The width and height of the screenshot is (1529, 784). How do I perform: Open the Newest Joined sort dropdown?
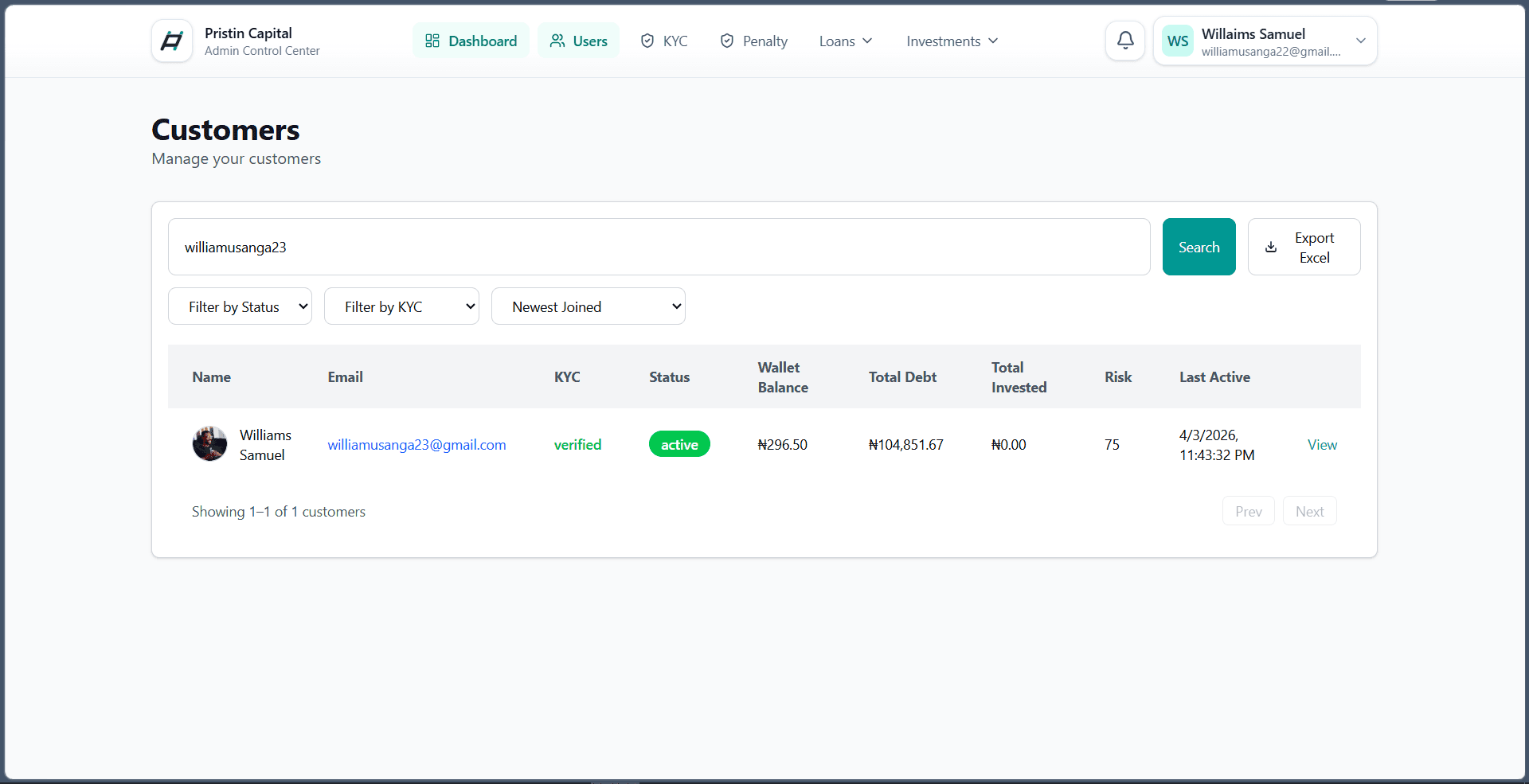pos(589,306)
